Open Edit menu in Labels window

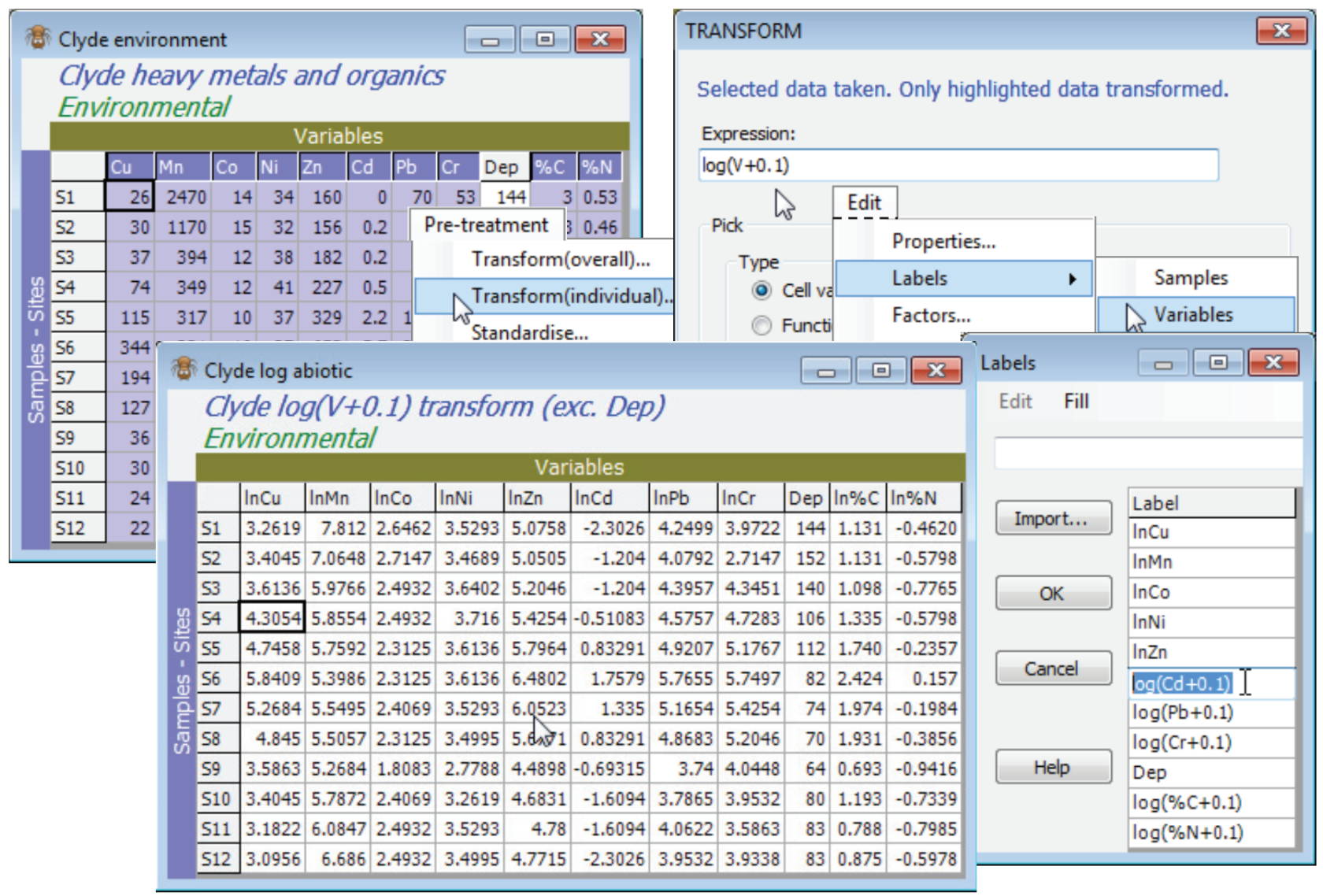(x=1015, y=402)
